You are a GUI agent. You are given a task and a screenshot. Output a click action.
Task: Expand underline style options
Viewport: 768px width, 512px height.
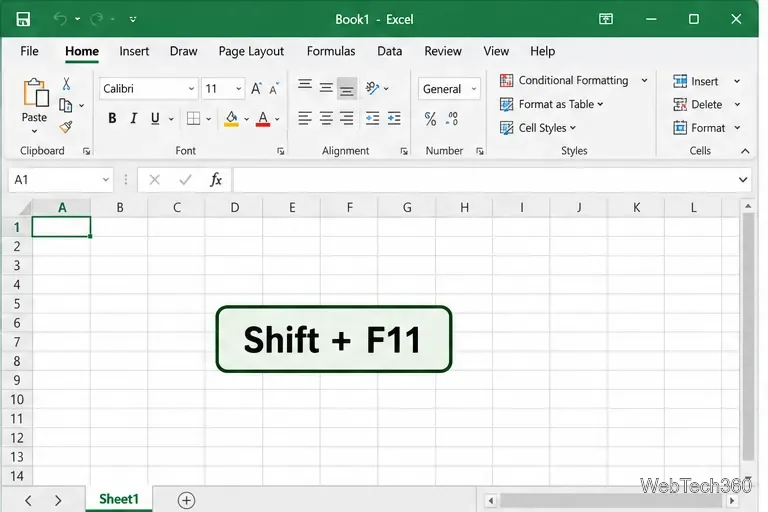(x=171, y=119)
